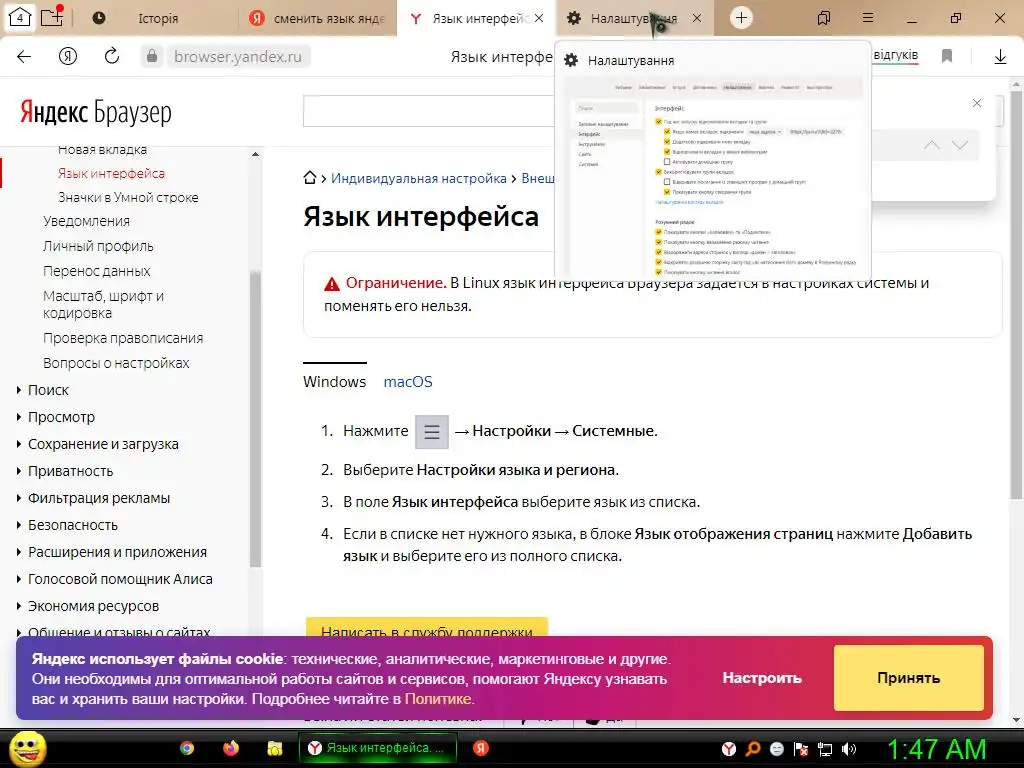Open Масштаб, шрифт и кодировка page
Viewport: 1024px width, 768px height.
coord(103,304)
